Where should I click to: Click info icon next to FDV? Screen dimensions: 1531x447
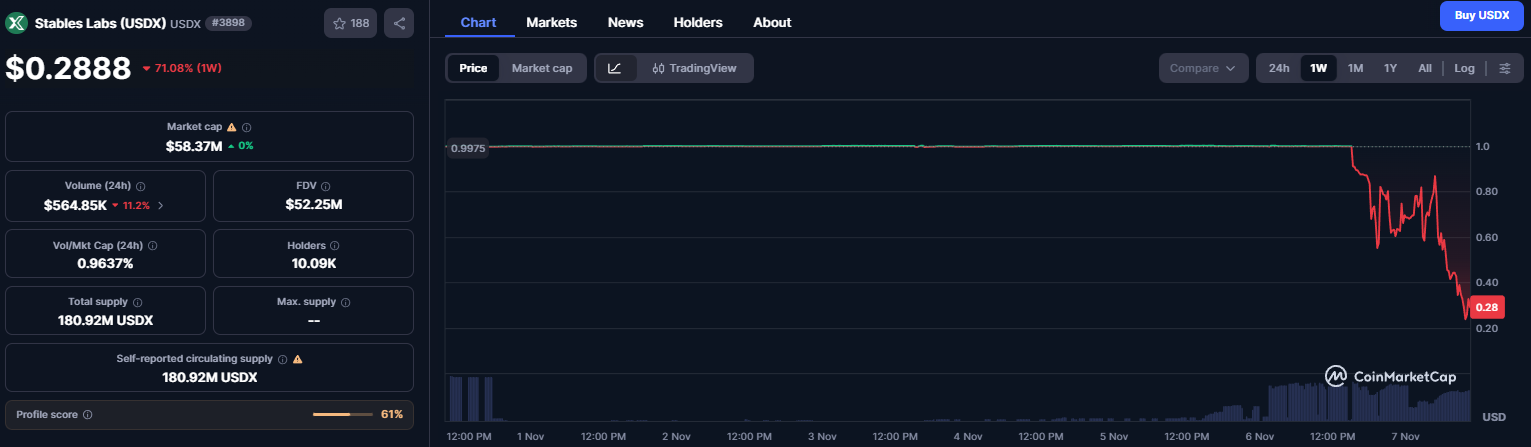pos(328,186)
